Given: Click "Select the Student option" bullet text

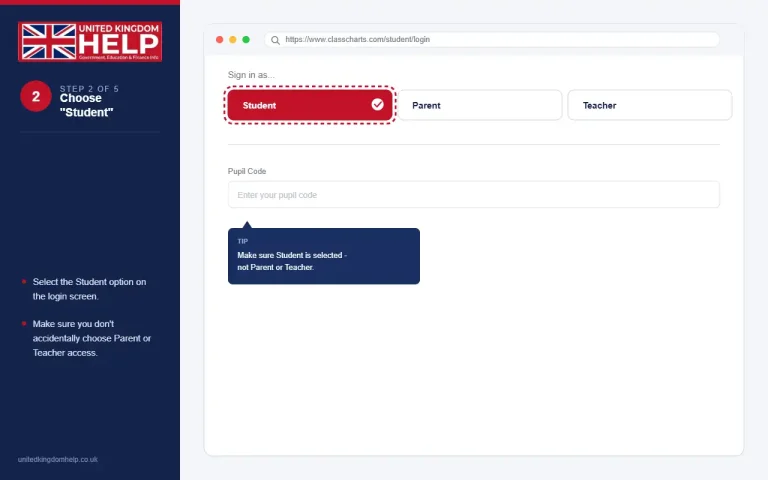Looking at the screenshot, I should pos(89,289).
